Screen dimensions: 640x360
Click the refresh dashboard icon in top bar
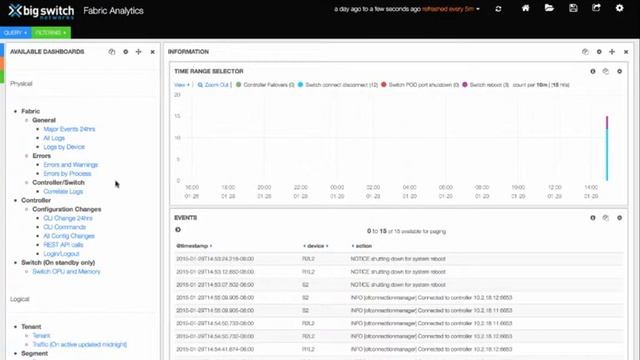click(498, 9)
